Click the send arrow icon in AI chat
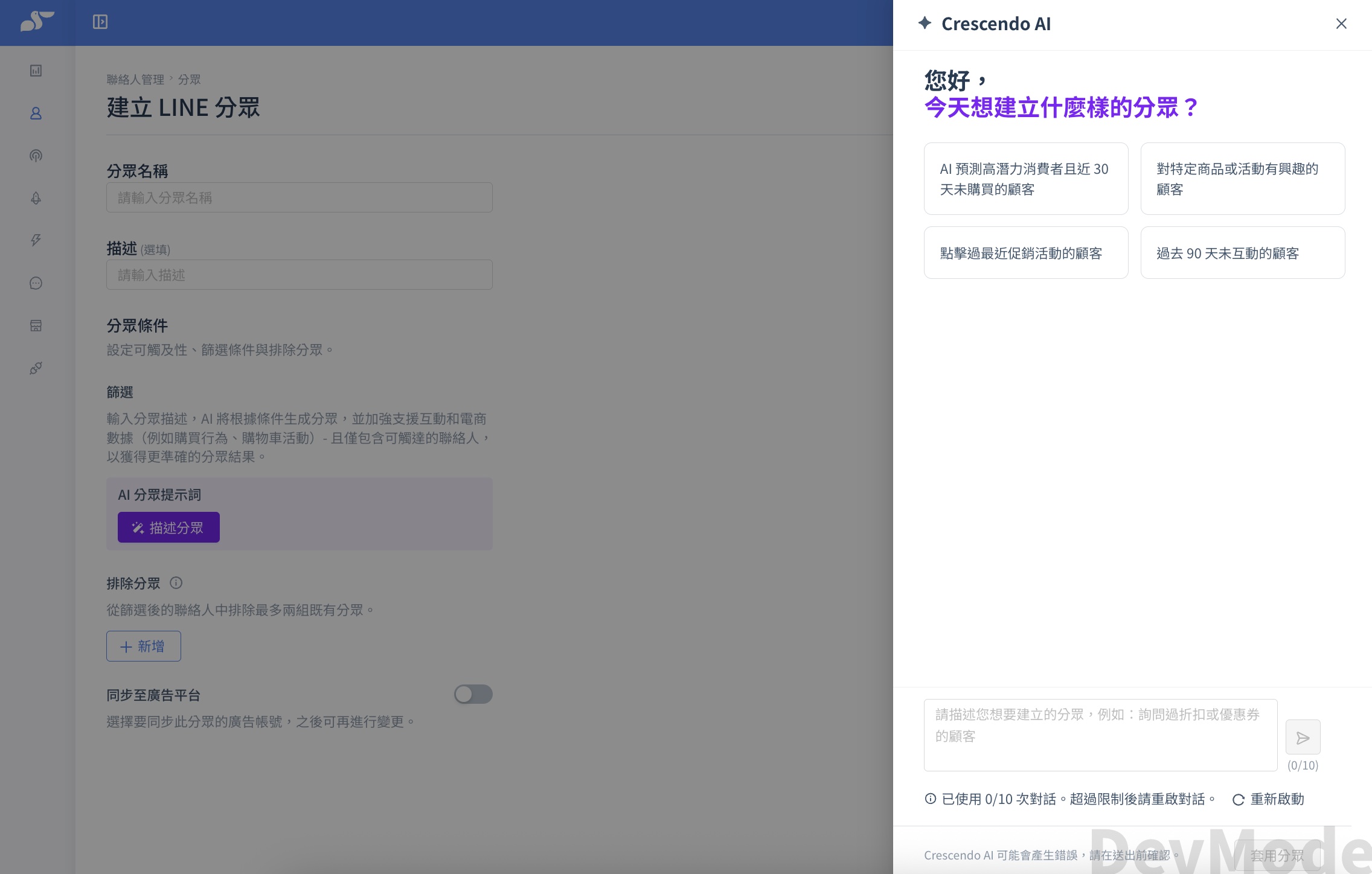The image size is (1372, 874). (x=1303, y=737)
